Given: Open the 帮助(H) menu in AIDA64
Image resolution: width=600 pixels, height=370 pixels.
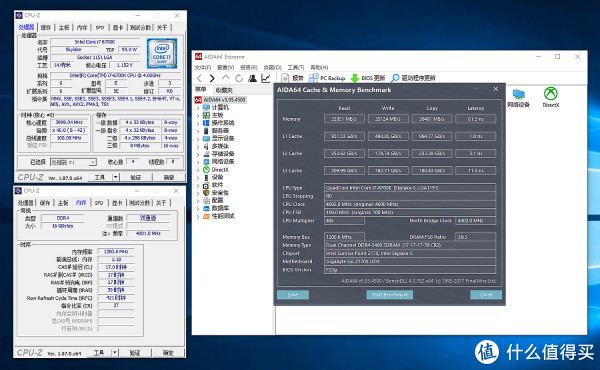Looking at the screenshot, I should point(319,67).
